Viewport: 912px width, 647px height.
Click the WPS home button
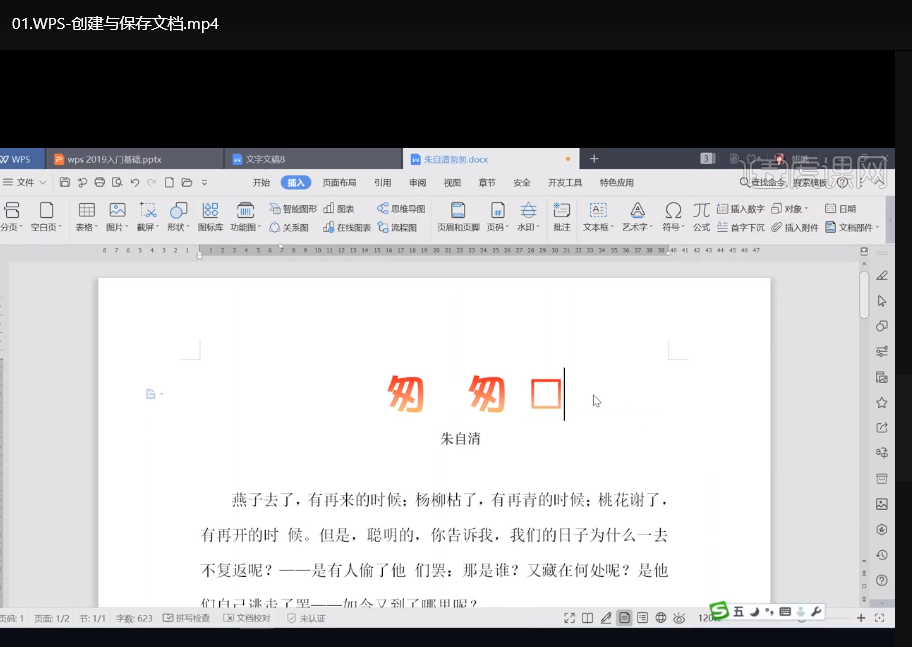pyautogui.click(x=21, y=159)
